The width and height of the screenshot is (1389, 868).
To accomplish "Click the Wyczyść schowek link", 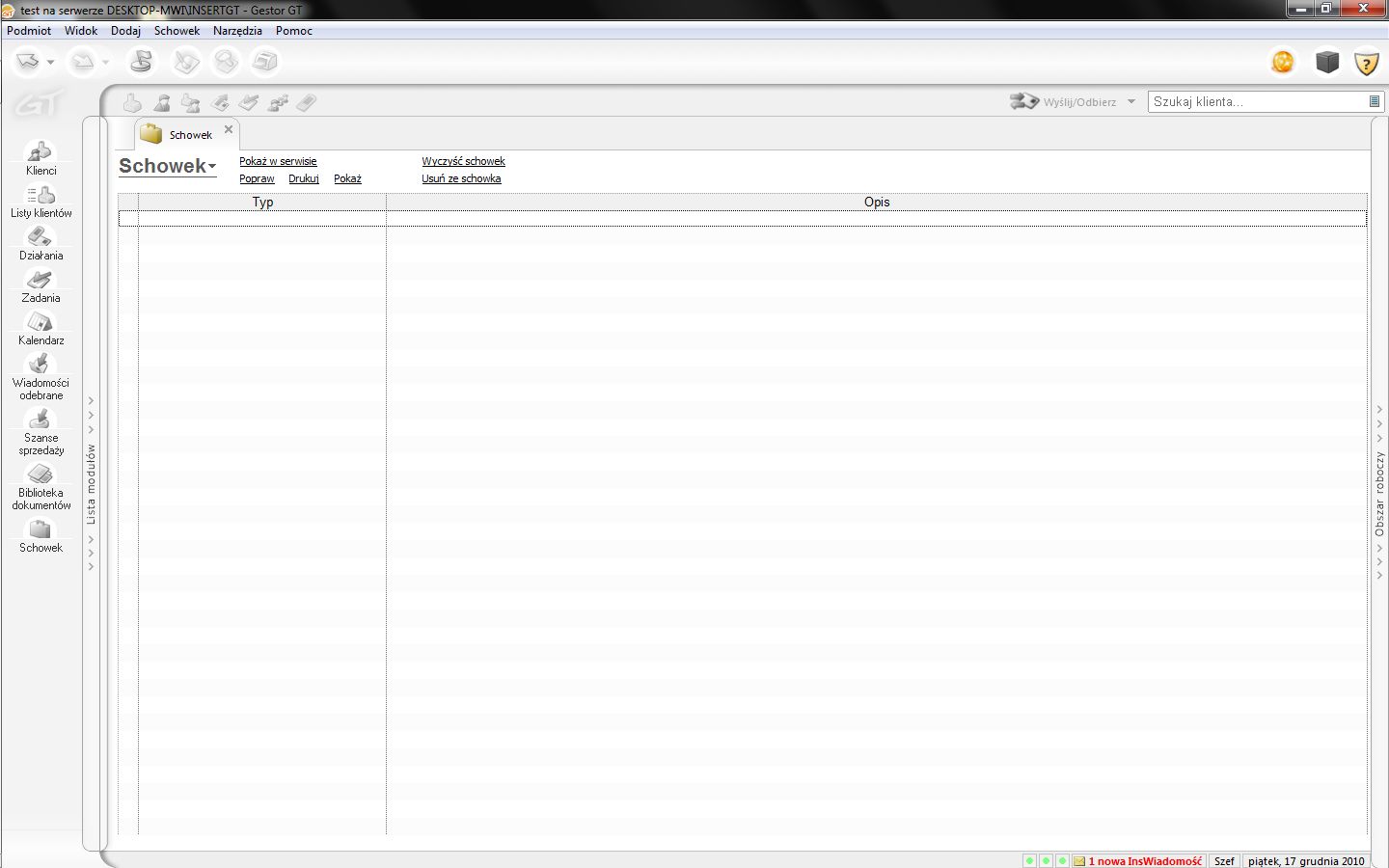I will (463, 161).
